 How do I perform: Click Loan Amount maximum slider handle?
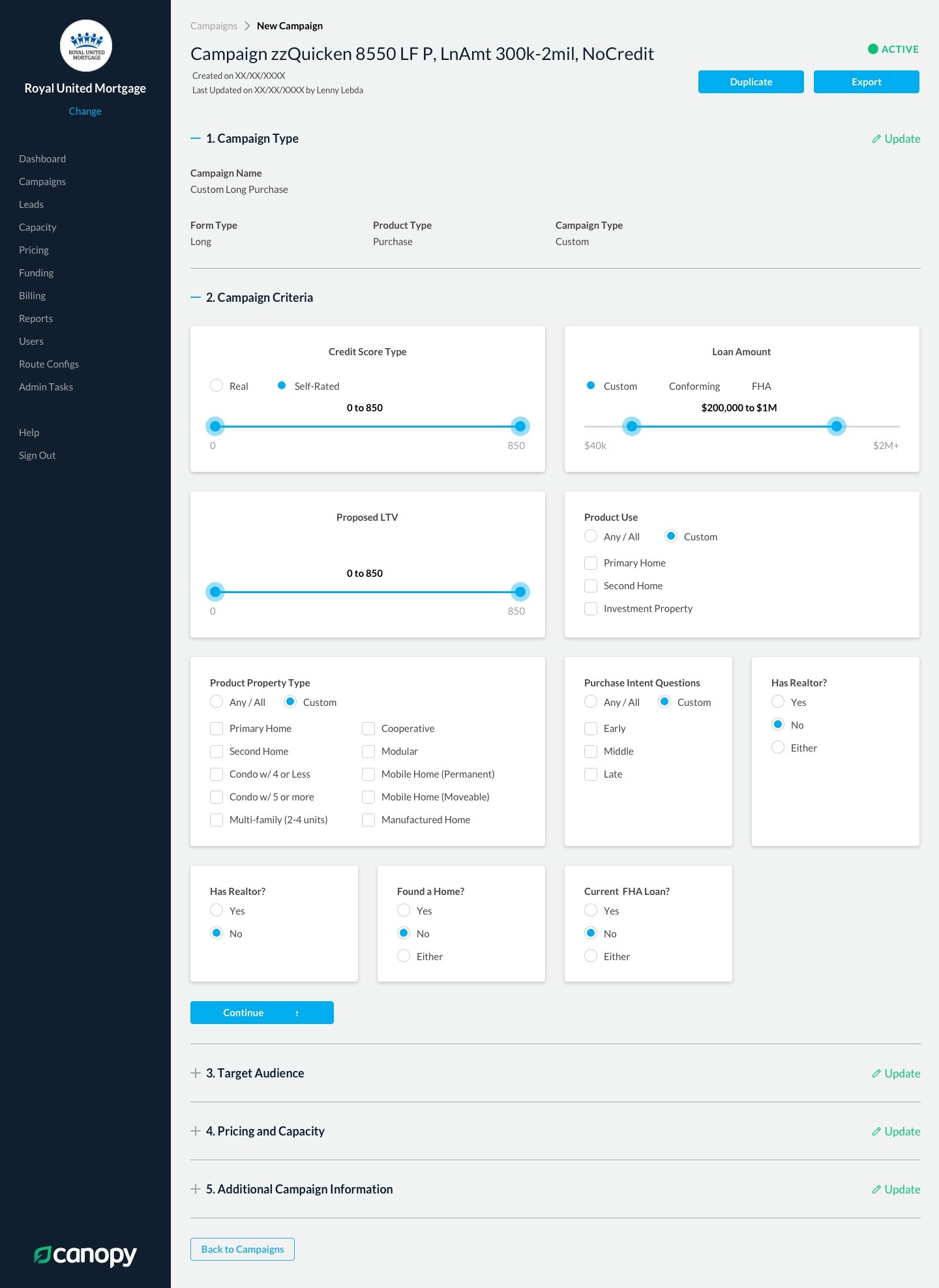pos(837,426)
